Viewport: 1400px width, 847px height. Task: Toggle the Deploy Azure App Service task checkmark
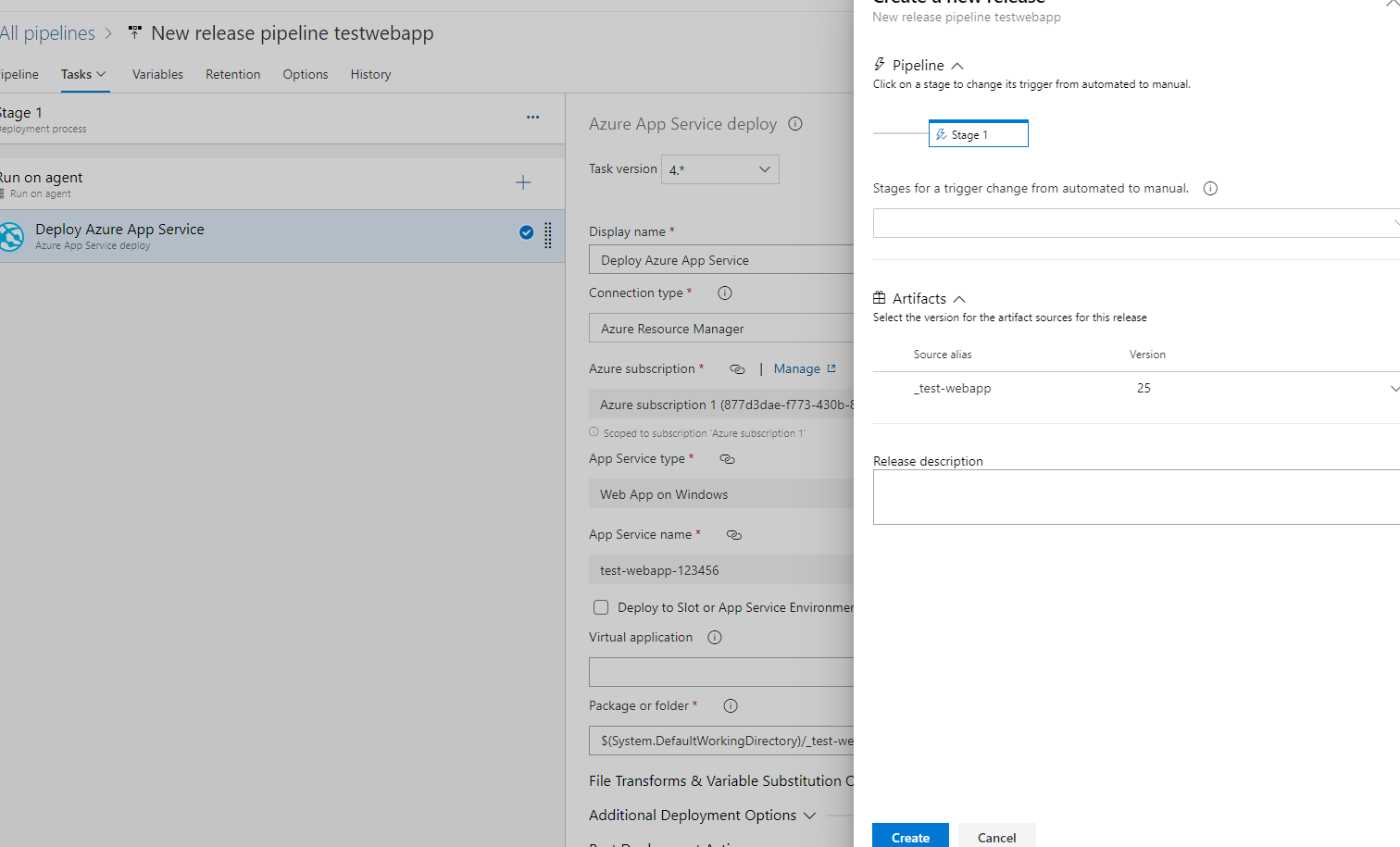click(x=526, y=233)
